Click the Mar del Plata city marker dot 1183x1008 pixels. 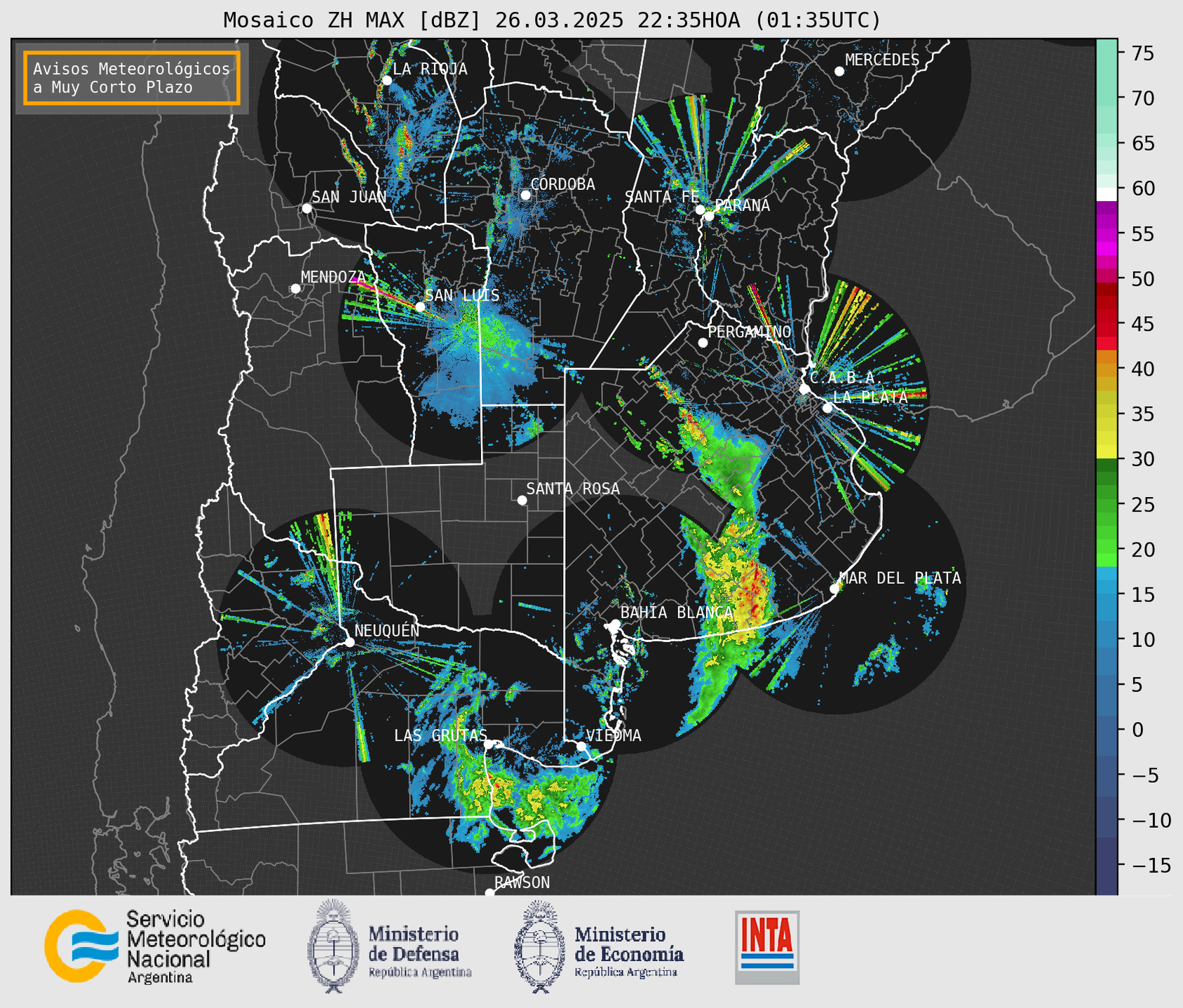tap(834, 589)
